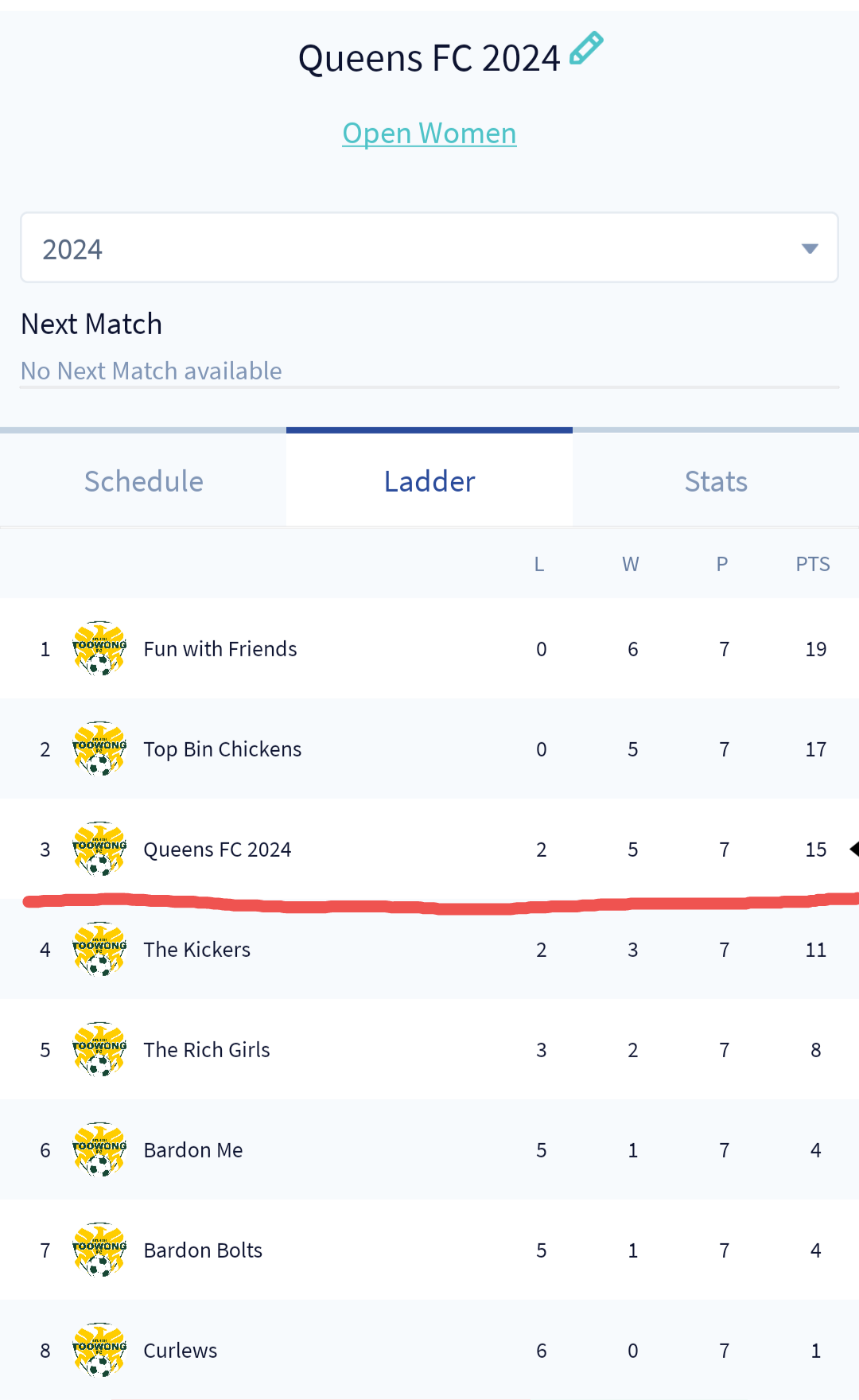Click the PTS column header
The image size is (859, 1400).
click(x=813, y=564)
